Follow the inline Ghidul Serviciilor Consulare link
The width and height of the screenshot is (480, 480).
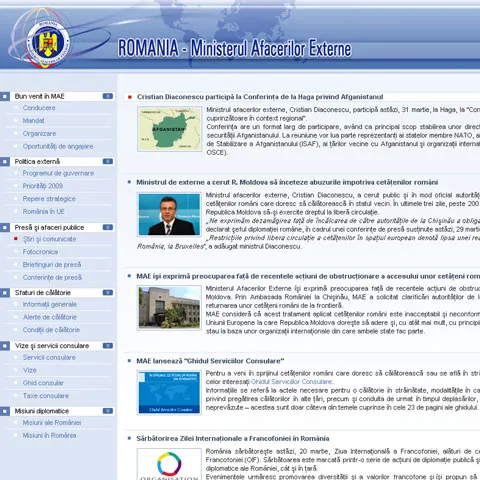pyautogui.click(x=292, y=382)
